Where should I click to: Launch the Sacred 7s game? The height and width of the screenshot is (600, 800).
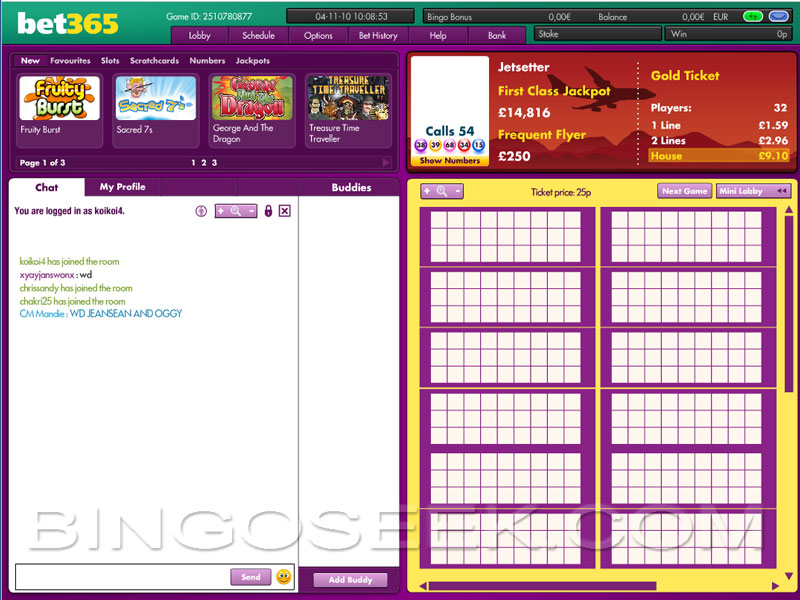[156, 110]
